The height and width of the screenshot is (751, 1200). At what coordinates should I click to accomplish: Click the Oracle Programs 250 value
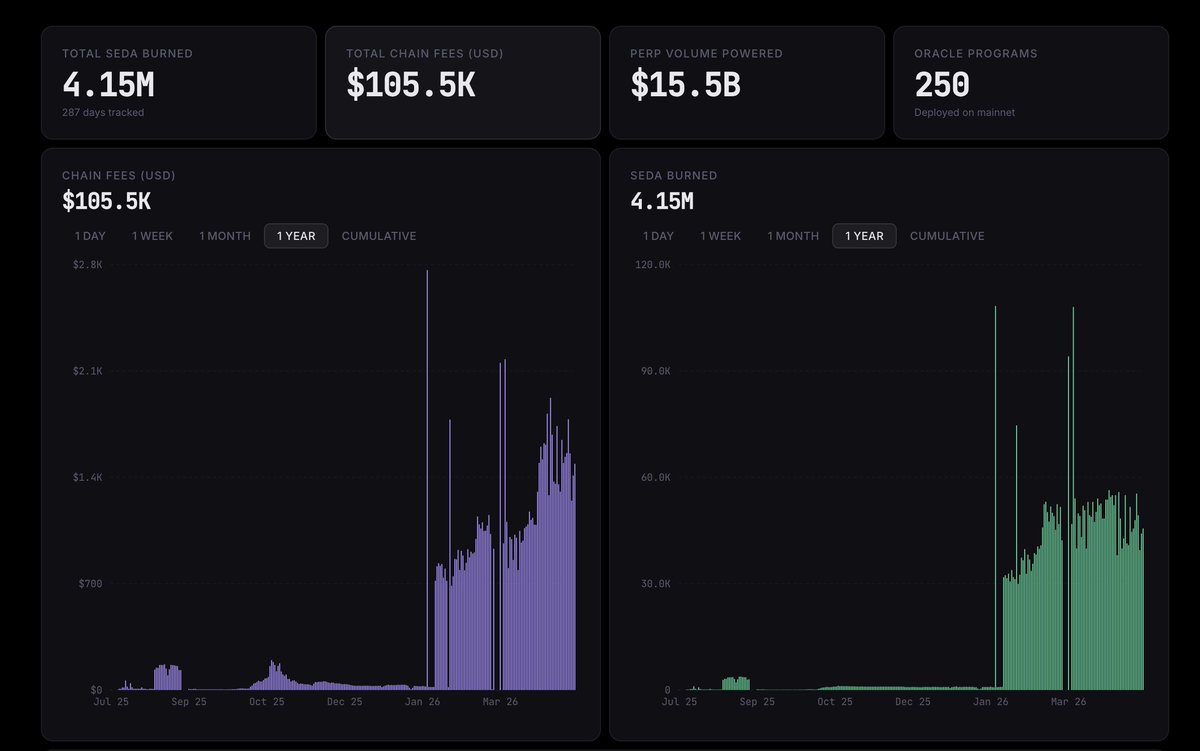(x=942, y=85)
